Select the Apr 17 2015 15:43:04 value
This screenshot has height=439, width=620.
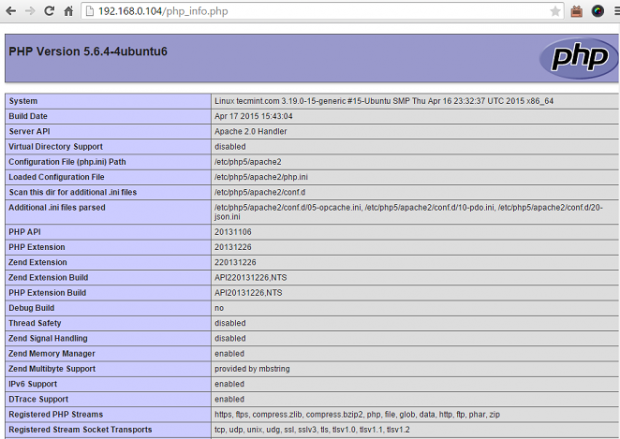(x=253, y=116)
